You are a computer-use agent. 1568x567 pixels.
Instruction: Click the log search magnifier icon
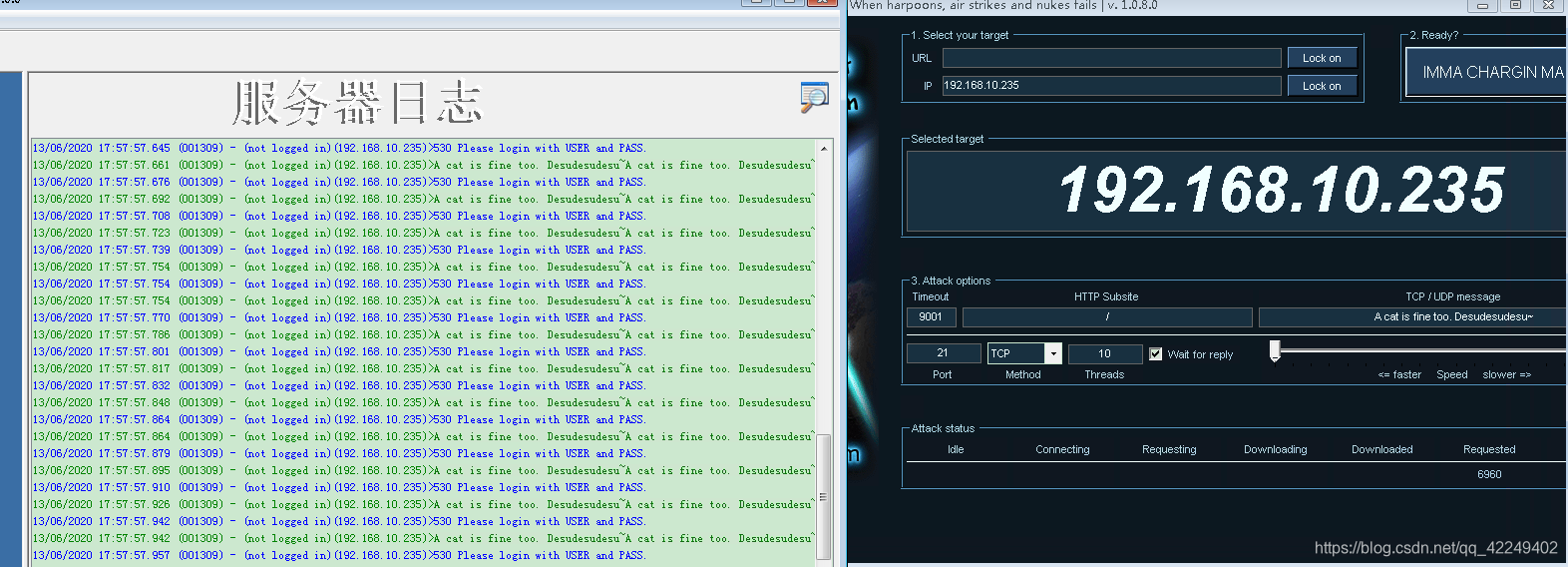click(x=814, y=97)
